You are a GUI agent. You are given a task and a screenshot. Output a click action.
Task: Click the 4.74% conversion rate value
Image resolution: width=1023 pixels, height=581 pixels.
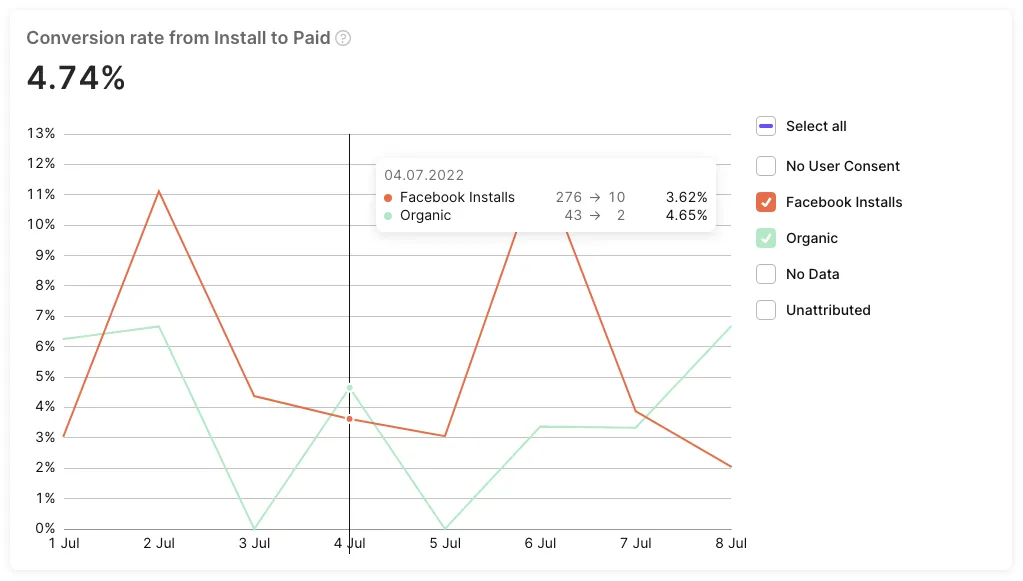tap(76, 78)
